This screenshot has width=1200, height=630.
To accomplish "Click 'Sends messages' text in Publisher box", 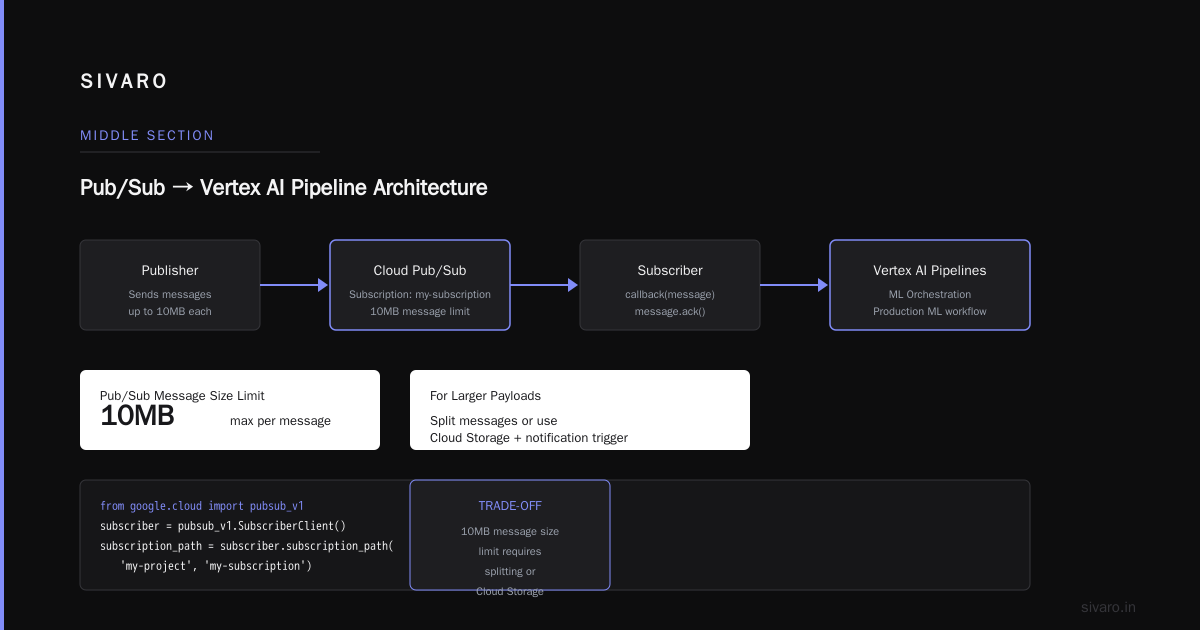I will (x=170, y=294).
